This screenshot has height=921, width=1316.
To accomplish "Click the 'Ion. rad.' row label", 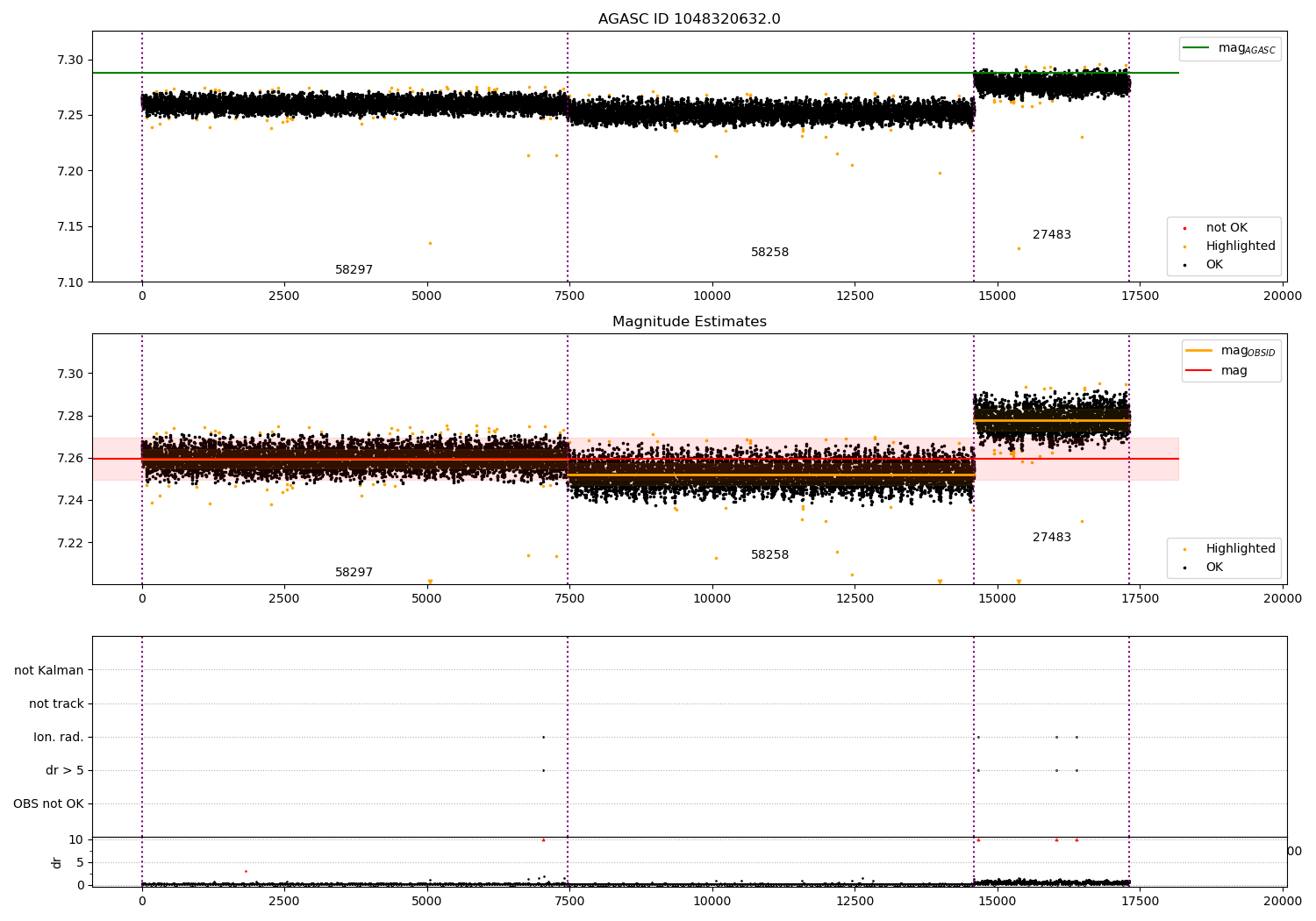I will (x=59, y=738).
